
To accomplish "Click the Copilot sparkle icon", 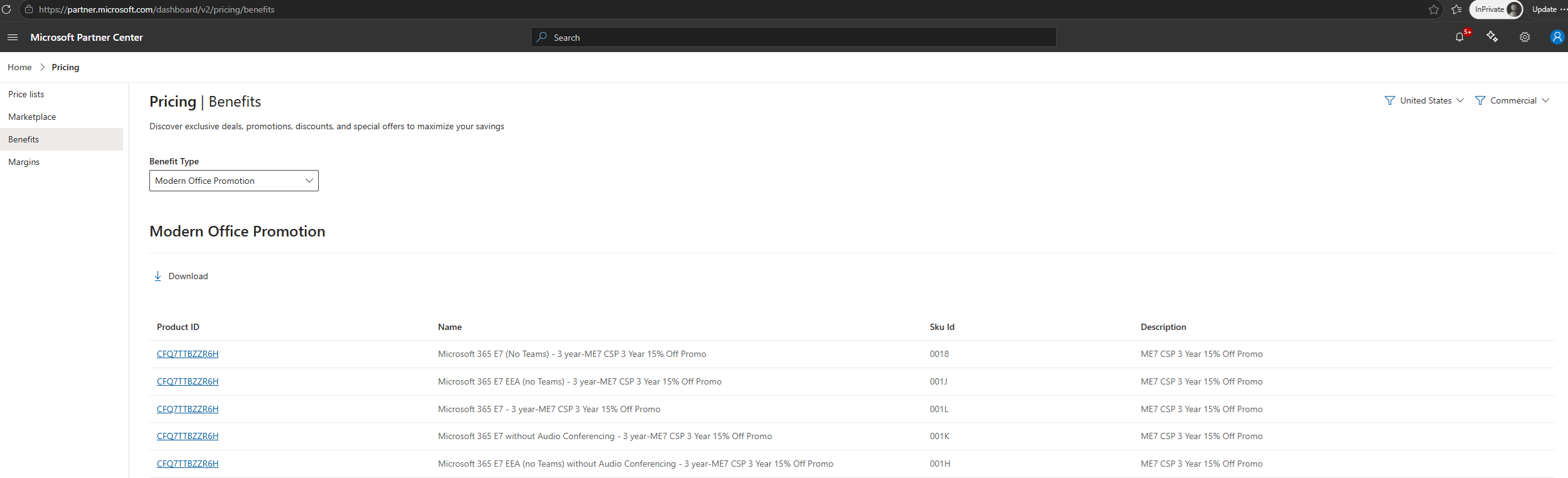I will coord(1492,37).
